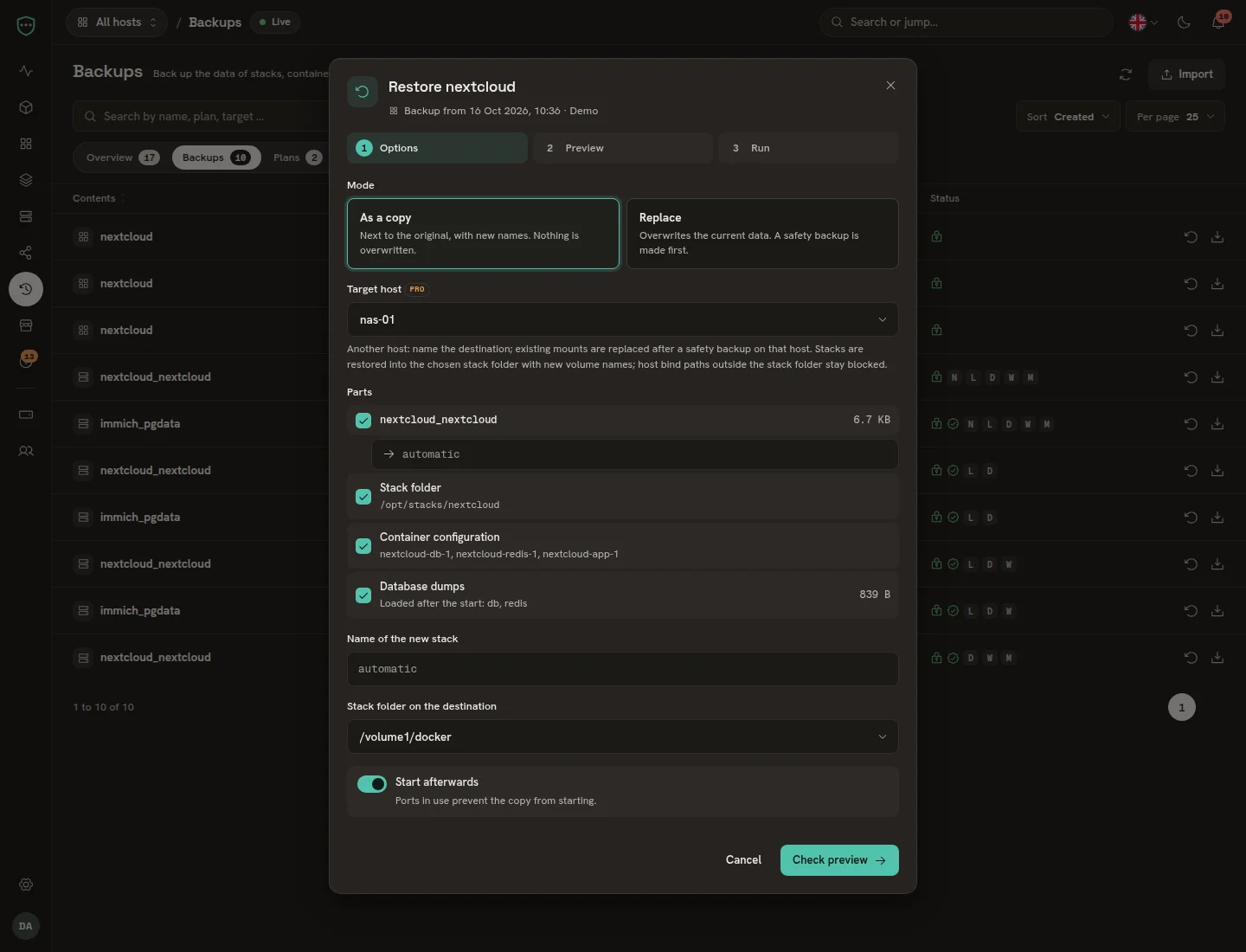Open the storefront icon in sidebar
This screenshot has width=1246, height=952.
point(26,325)
